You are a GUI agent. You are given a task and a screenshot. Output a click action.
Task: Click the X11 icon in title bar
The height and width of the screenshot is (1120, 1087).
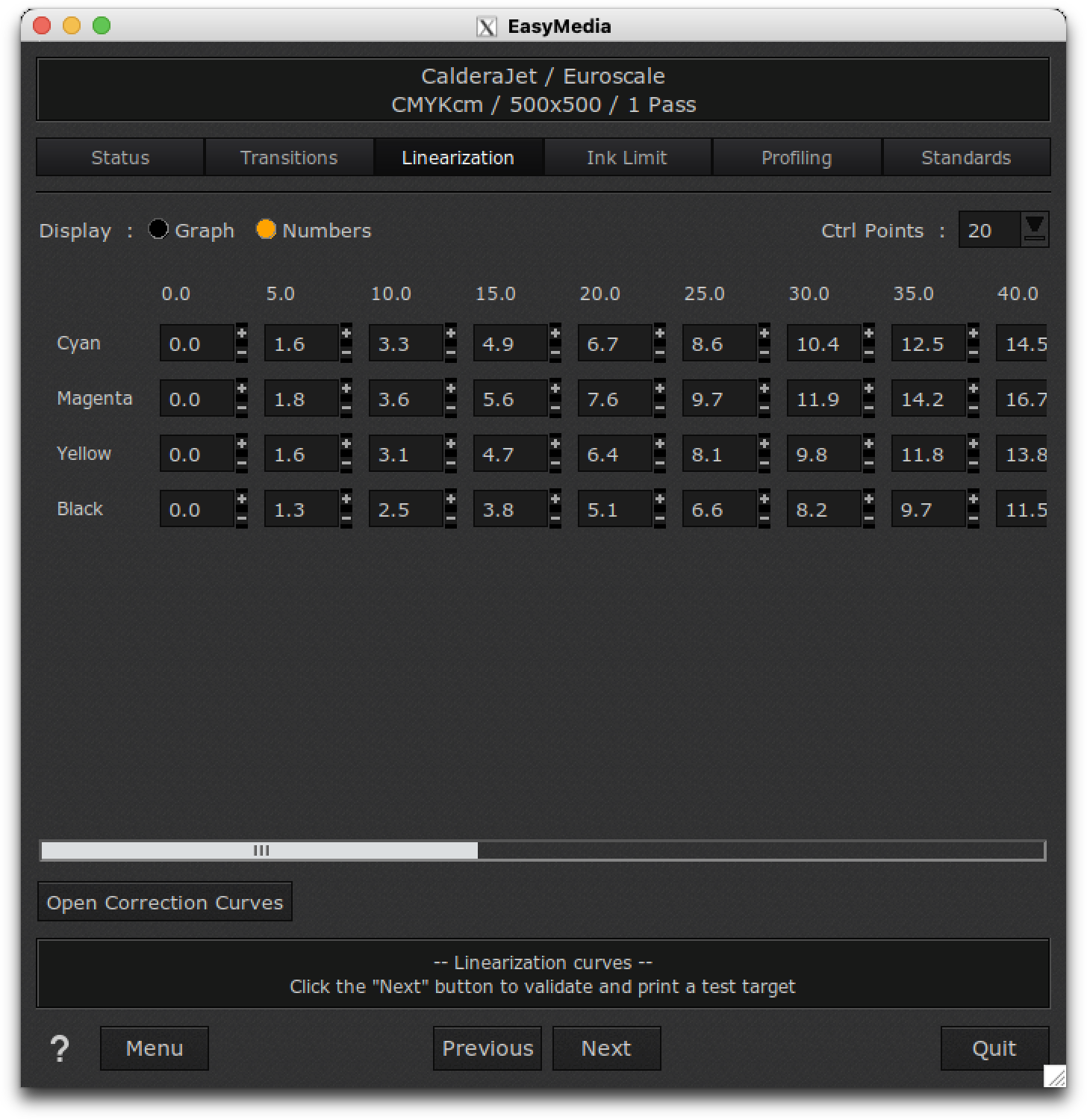pyautogui.click(x=486, y=27)
